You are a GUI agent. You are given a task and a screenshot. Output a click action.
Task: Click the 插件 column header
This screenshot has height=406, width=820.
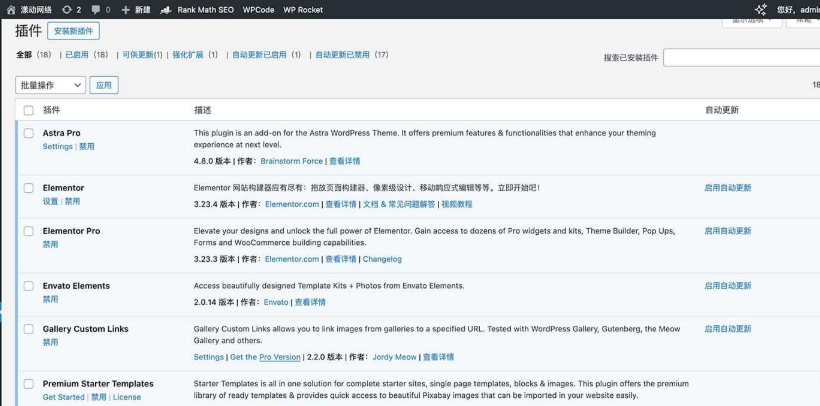coord(51,110)
